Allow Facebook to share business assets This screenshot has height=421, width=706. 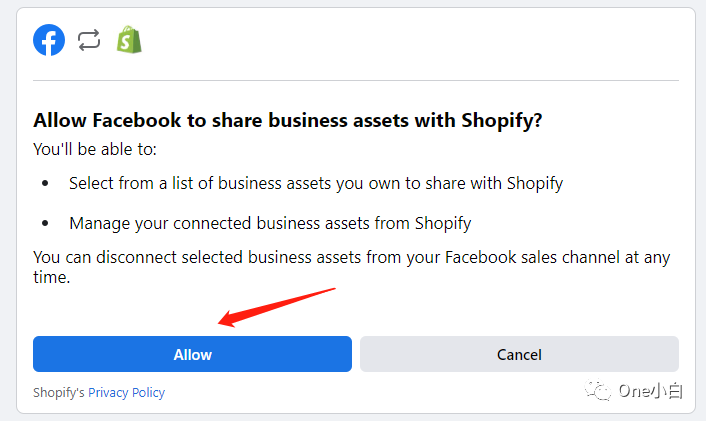pyautogui.click(x=192, y=354)
